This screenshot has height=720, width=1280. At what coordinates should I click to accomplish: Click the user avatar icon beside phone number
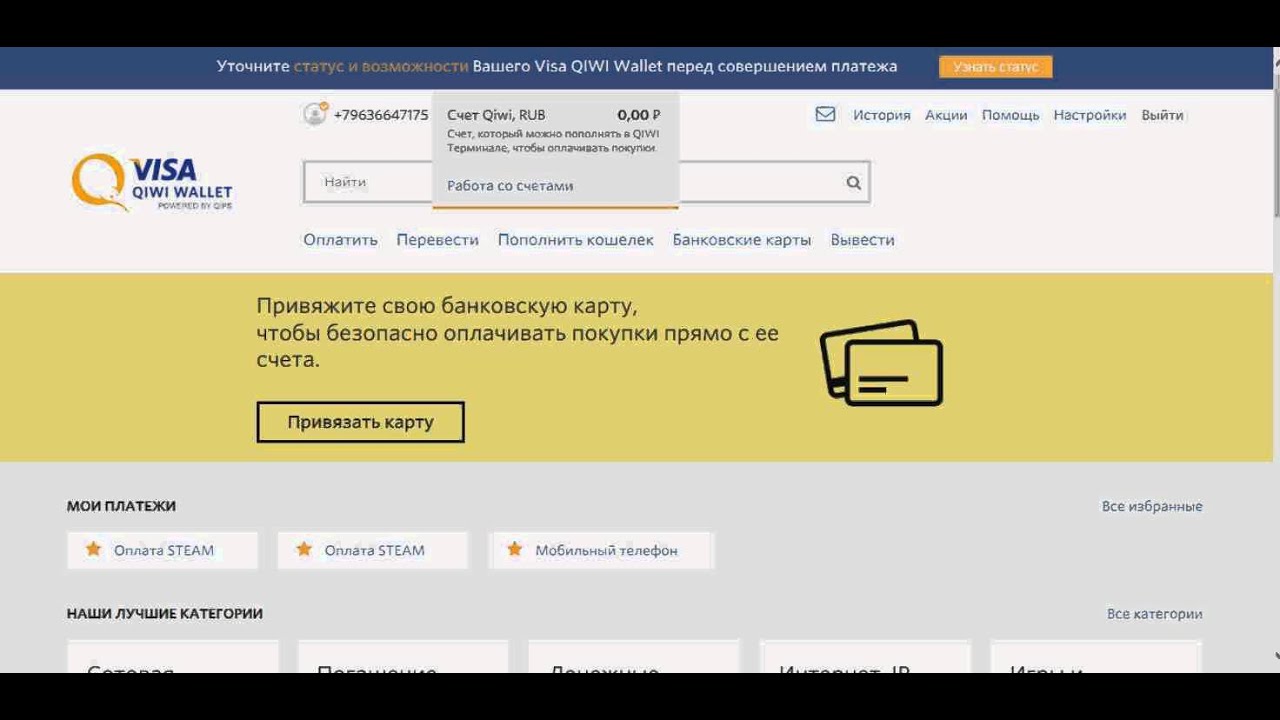315,114
